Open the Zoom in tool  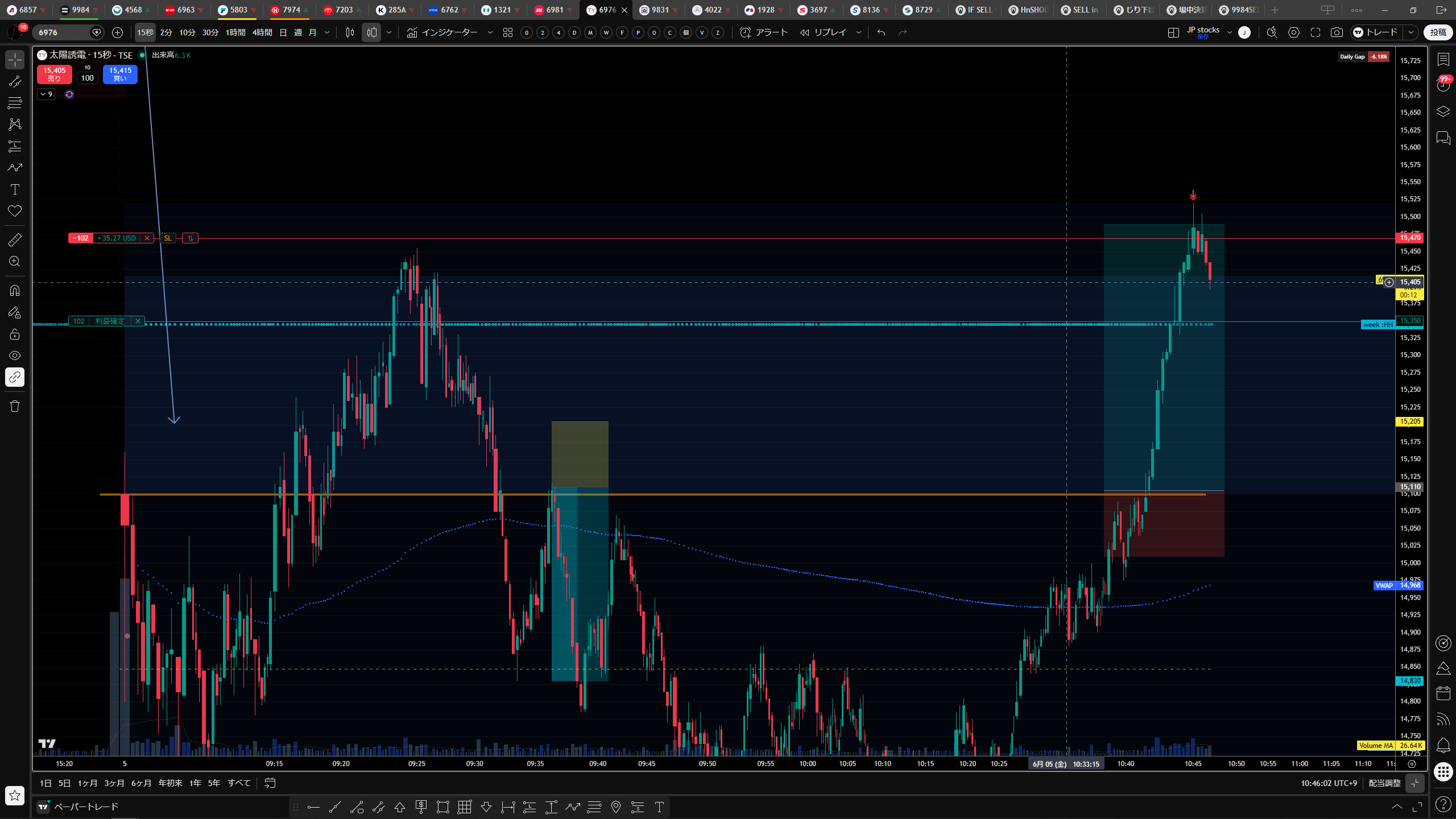[15, 261]
